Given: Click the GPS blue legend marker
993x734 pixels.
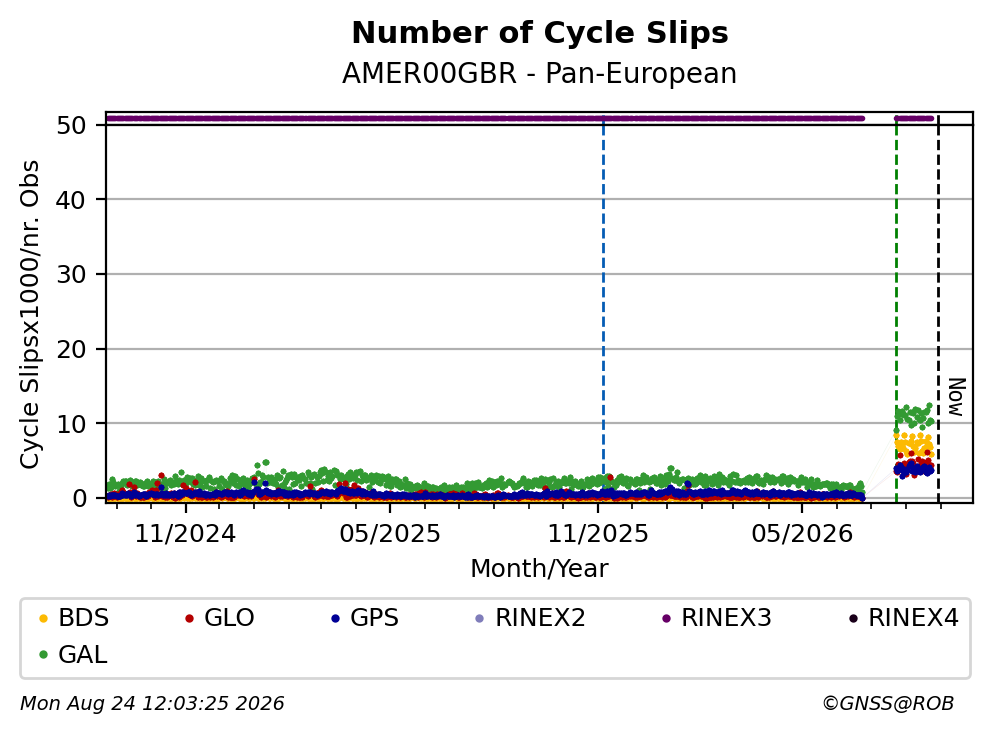Looking at the screenshot, I should coord(336,618).
